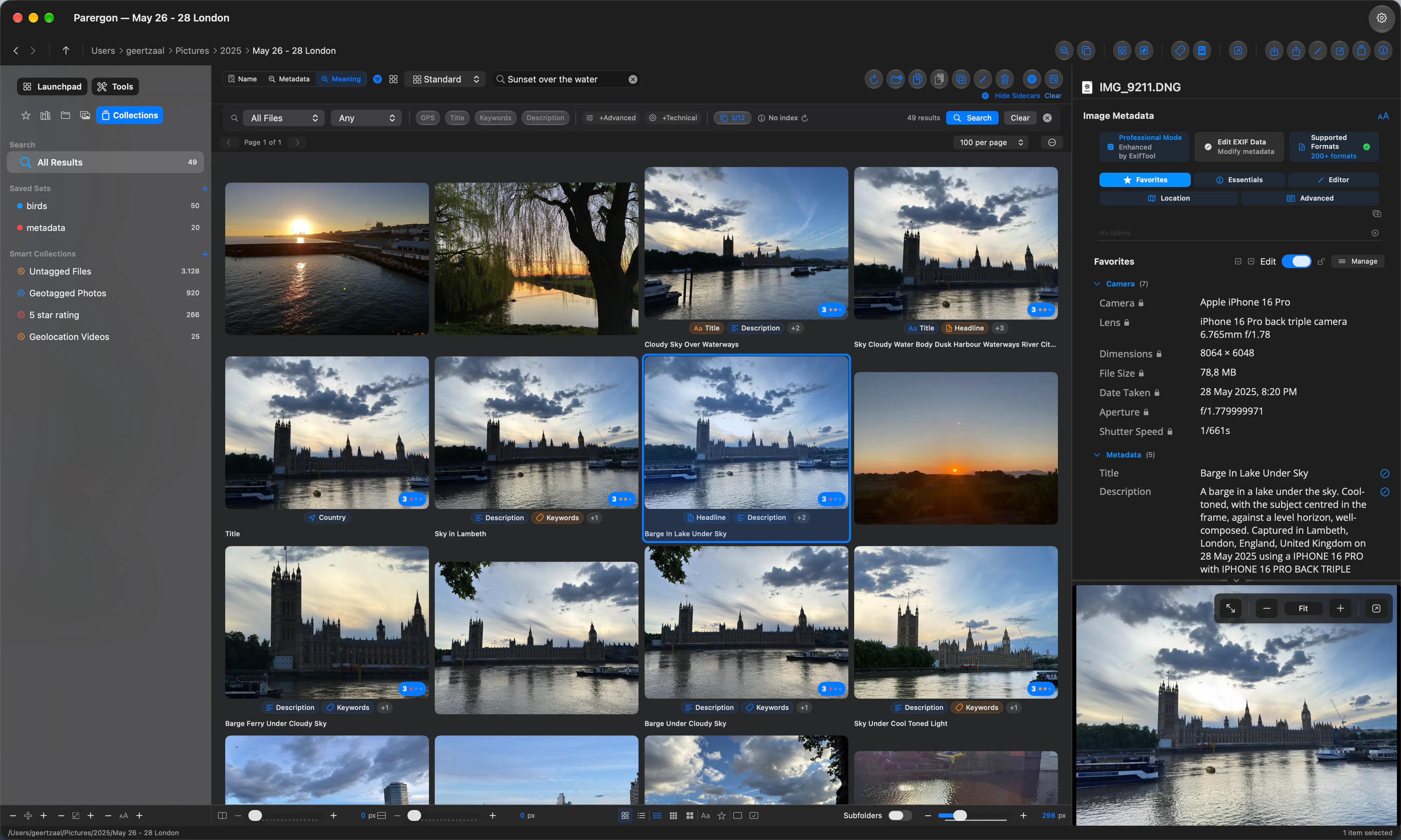Image resolution: width=1401 pixels, height=840 pixels.
Task: Collapse the Camera section
Action: (1097, 284)
